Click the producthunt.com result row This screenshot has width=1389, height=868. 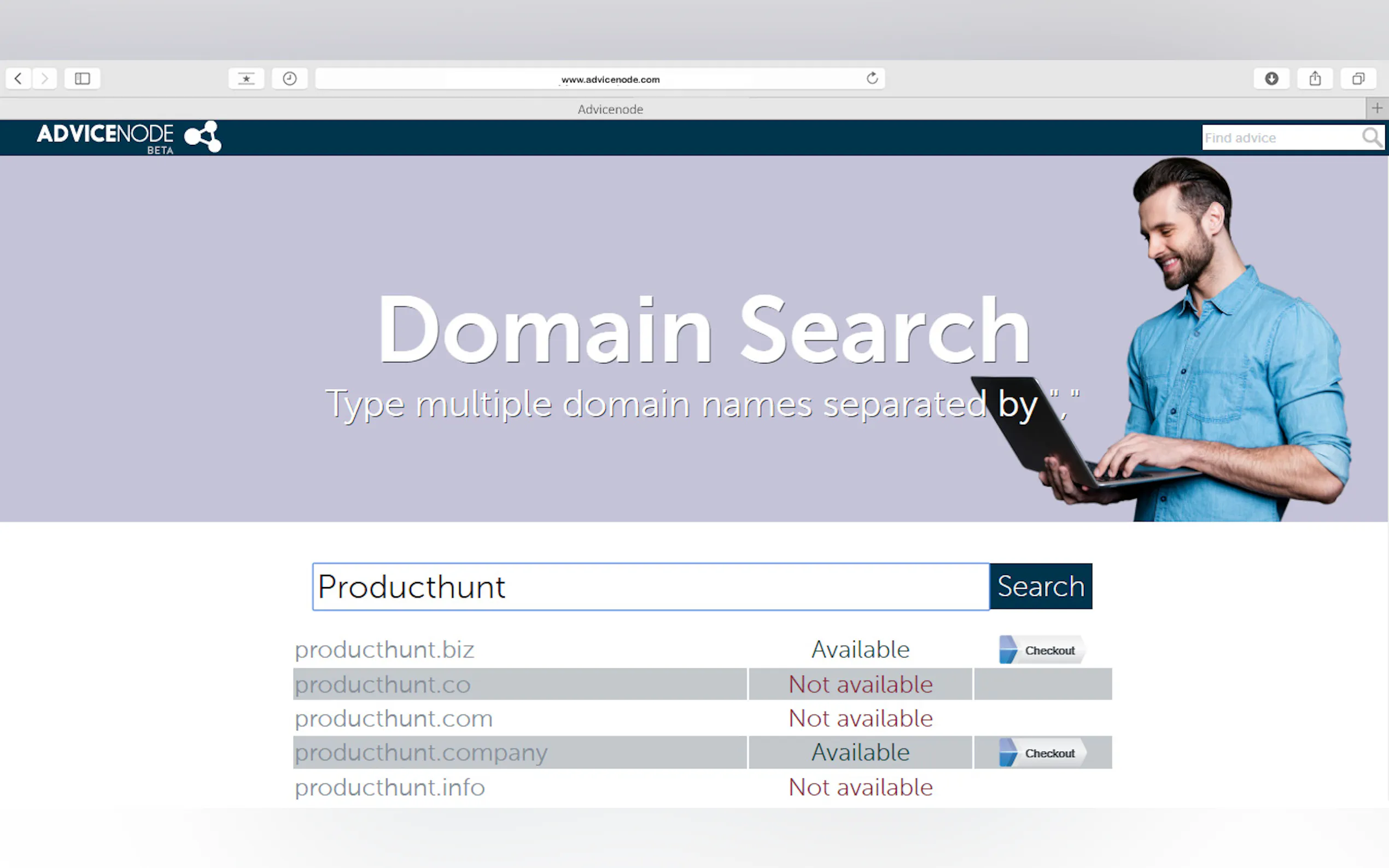[x=394, y=719]
